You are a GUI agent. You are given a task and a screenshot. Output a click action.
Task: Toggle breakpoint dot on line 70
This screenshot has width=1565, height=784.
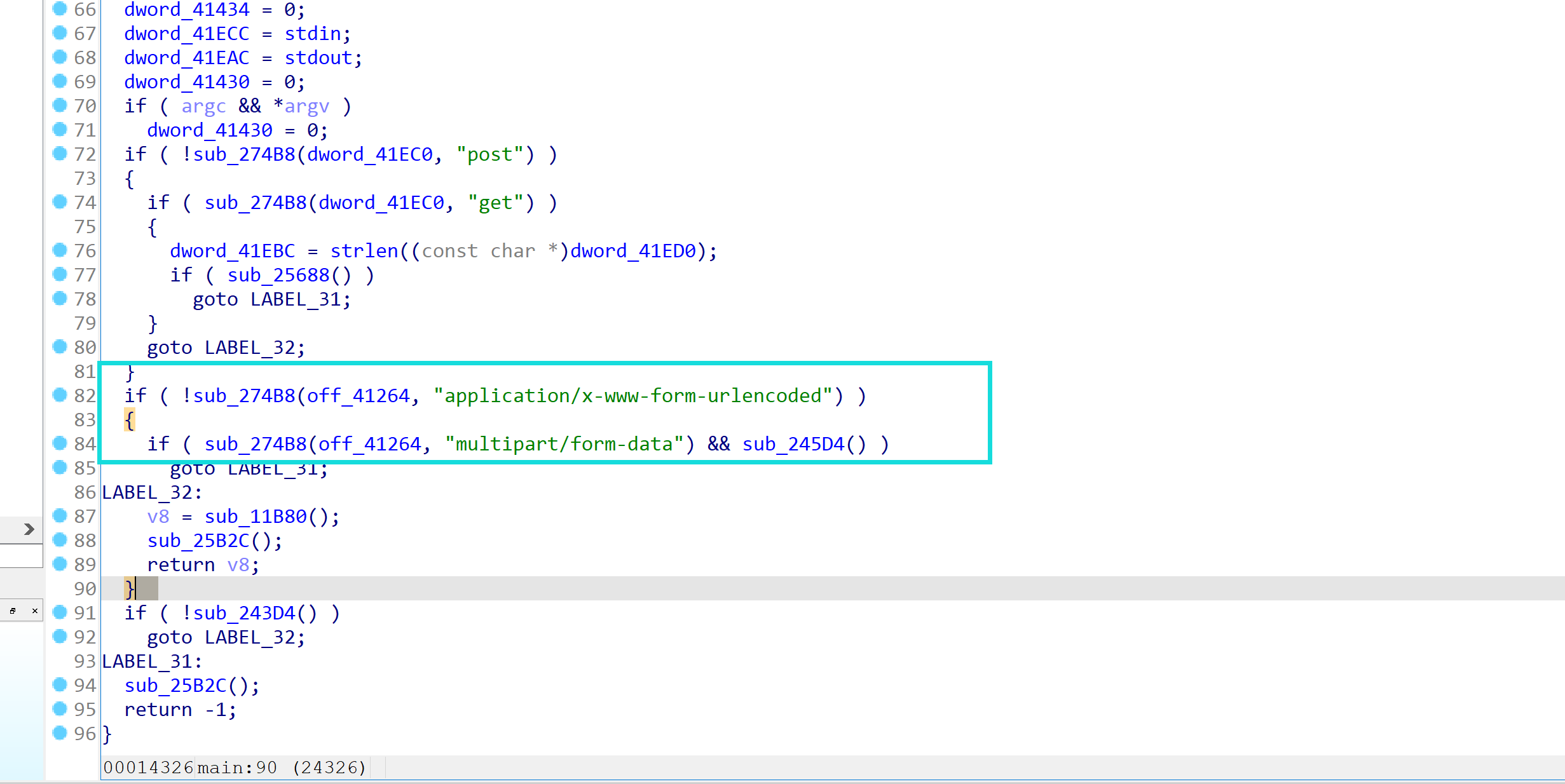click(60, 105)
